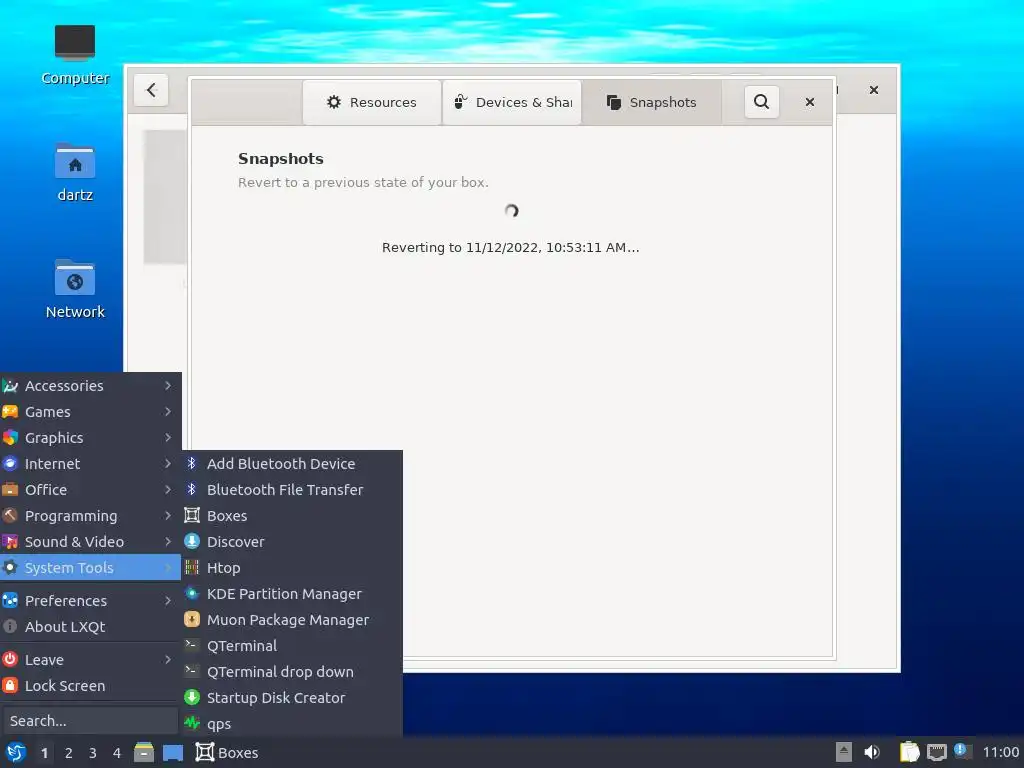Launch Startup Disk Creator
Image resolution: width=1024 pixels, height=768 pixels.
tap(292, 698)
